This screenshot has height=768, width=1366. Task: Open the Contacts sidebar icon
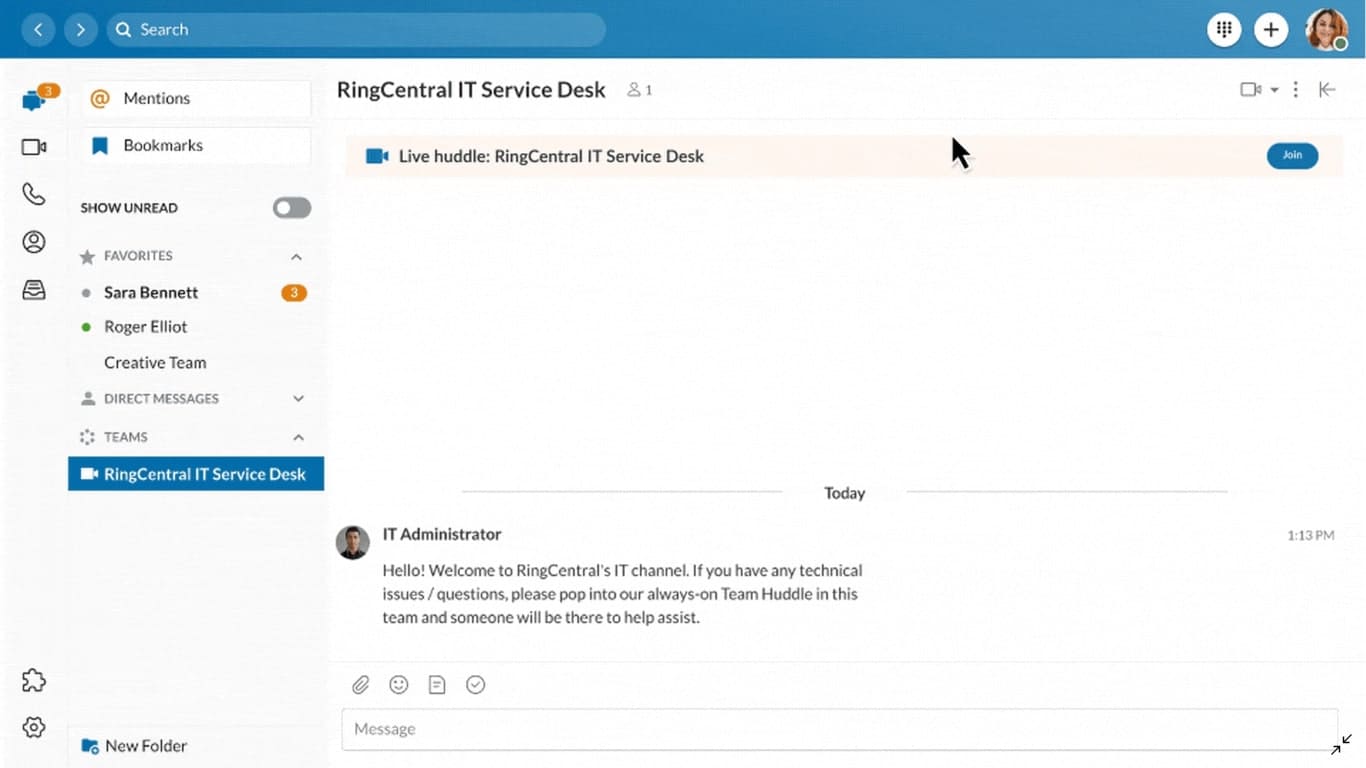click(34, 242)
